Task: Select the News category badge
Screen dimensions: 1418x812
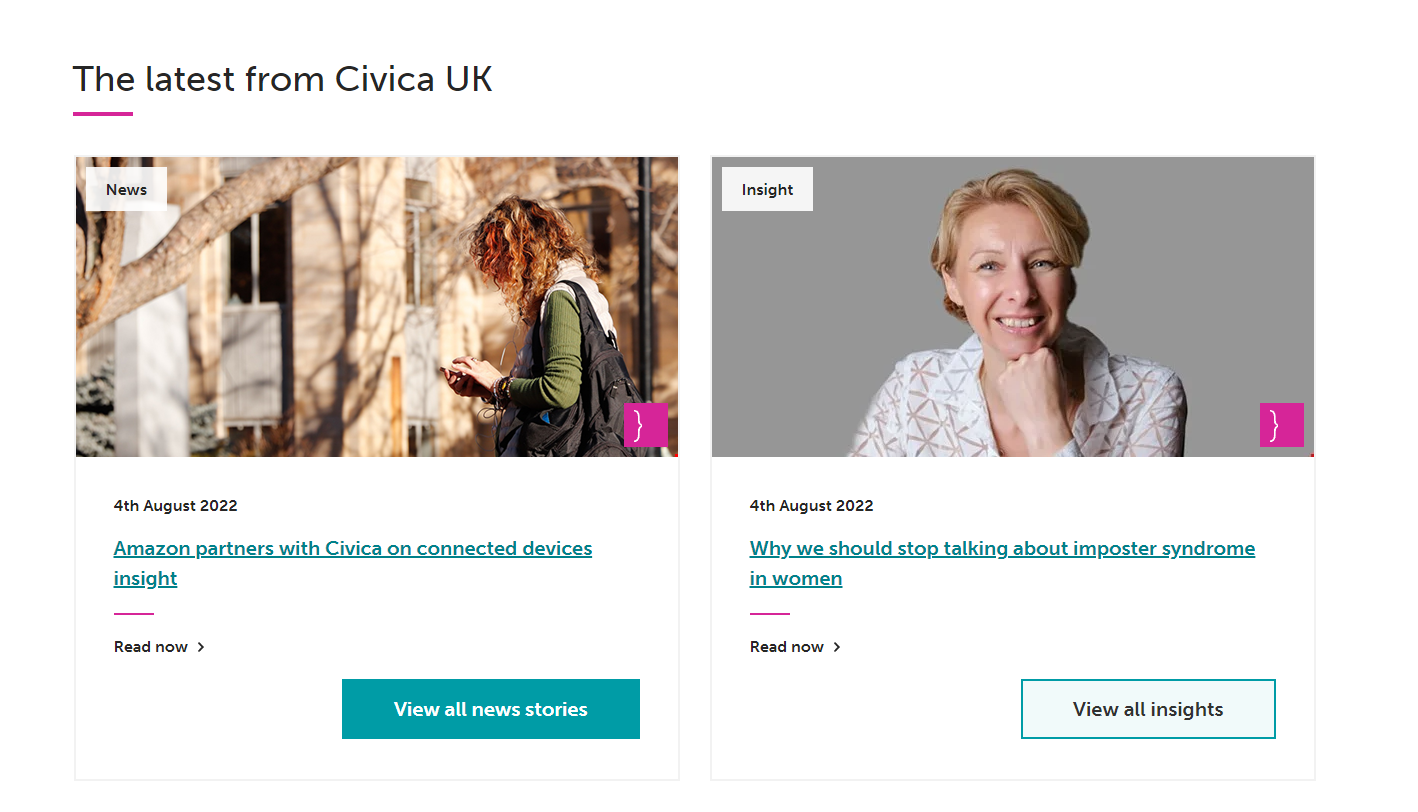Action: click(126, 189)
